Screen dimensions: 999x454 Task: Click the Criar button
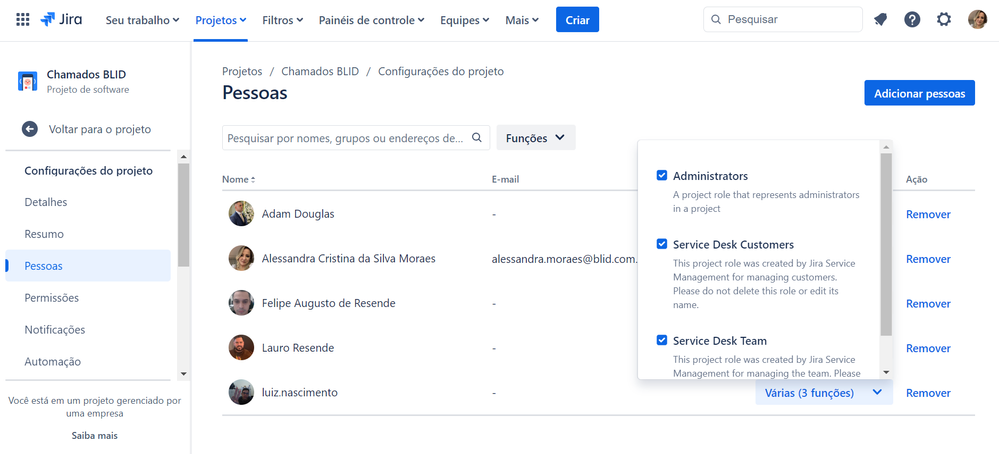coord(577,20)
